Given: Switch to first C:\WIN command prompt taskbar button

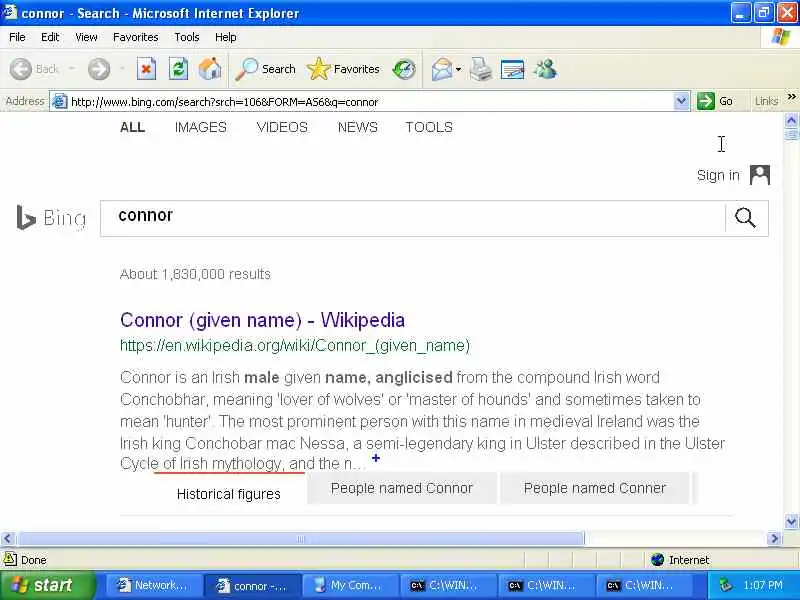Looking at the screenshot, I should 447,585.
